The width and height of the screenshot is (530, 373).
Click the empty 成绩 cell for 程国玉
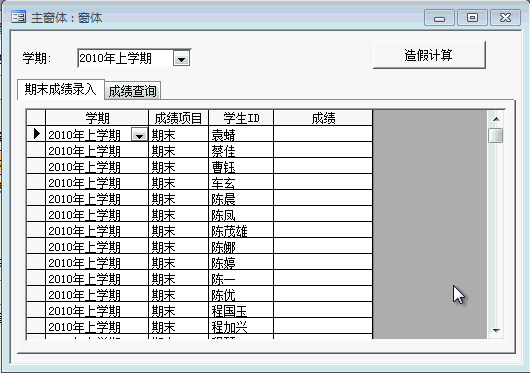point(323,310)
